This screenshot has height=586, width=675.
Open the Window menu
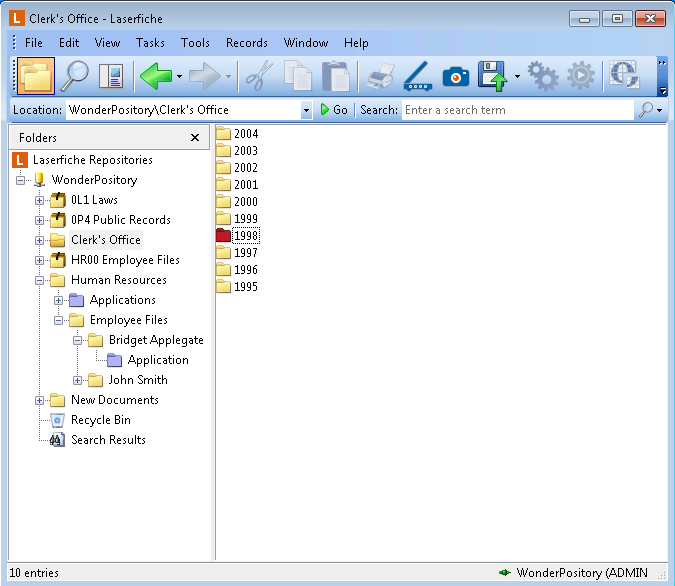[x=306, y=43]
